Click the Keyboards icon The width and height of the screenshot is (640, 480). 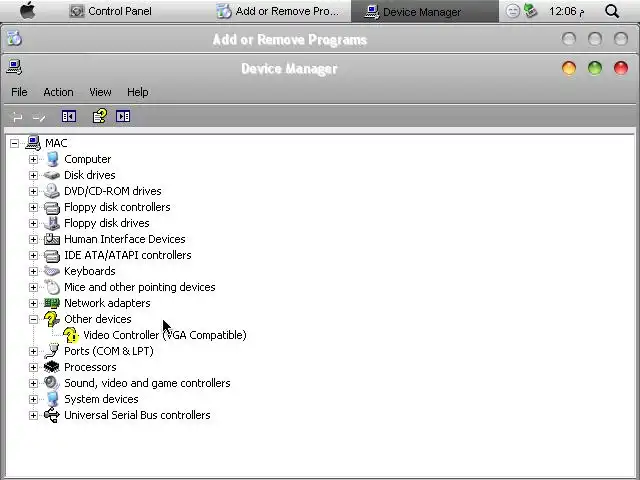52,271
